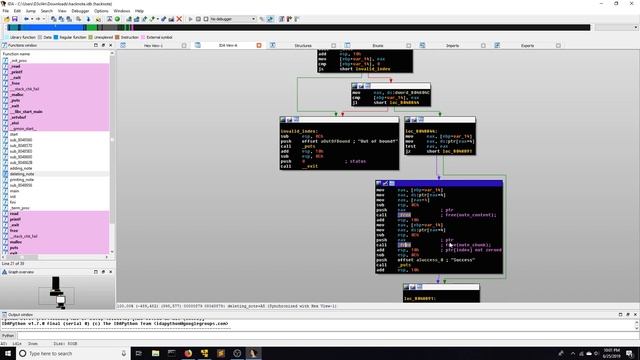Click the Function name column header
Image resolution: width=640 pixels, height=360 pixels.
[55, 54]
